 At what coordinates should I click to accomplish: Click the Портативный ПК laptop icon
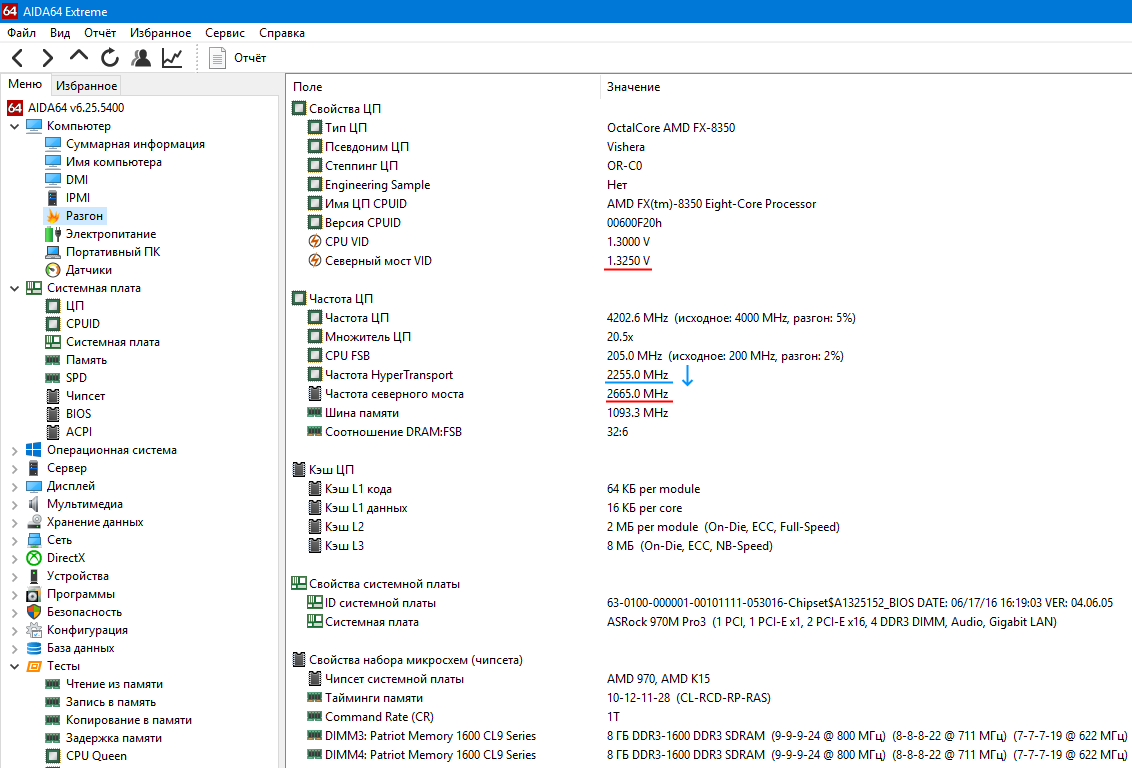pos(53,252)
